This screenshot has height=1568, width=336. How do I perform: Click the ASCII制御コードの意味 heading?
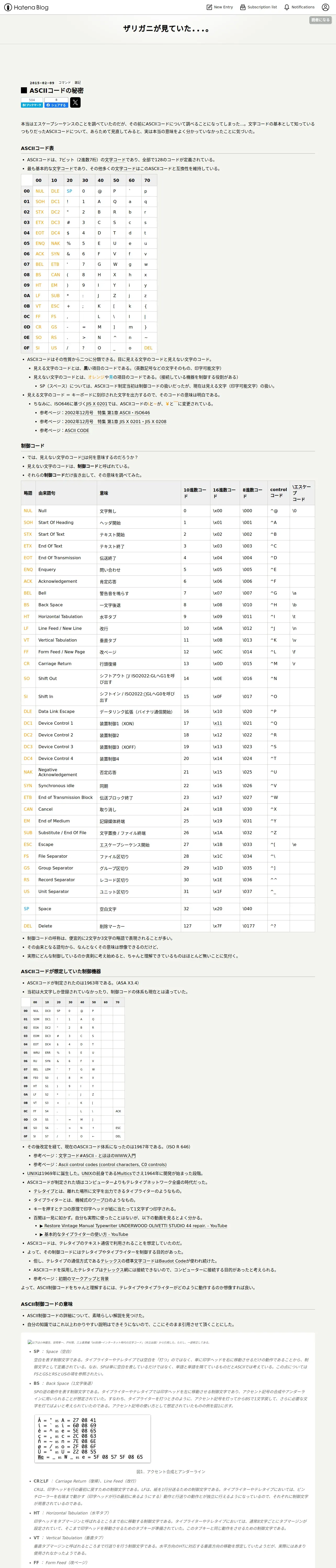point(47,1304)
